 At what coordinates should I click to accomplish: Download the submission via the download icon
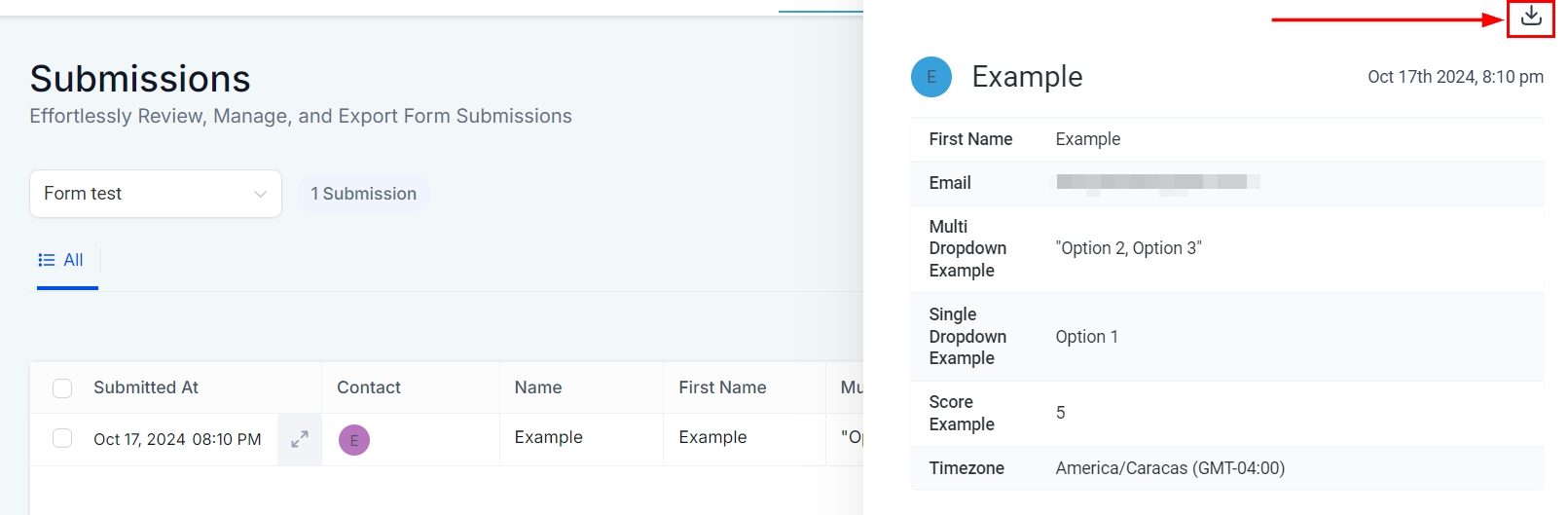click(x=1531, y=17)
